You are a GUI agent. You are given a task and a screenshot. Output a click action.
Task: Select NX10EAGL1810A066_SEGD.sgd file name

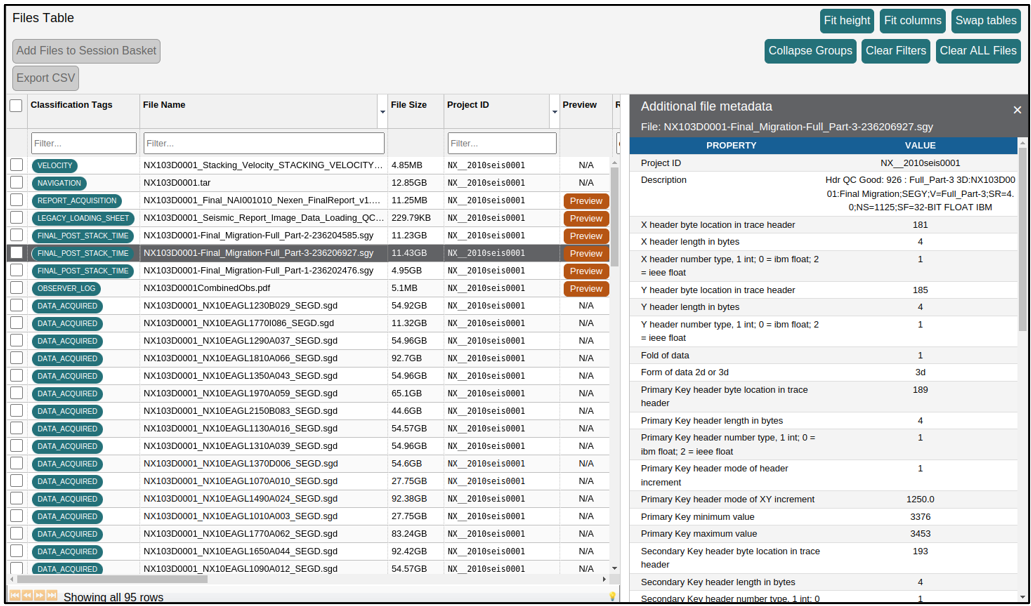(240, 358)
